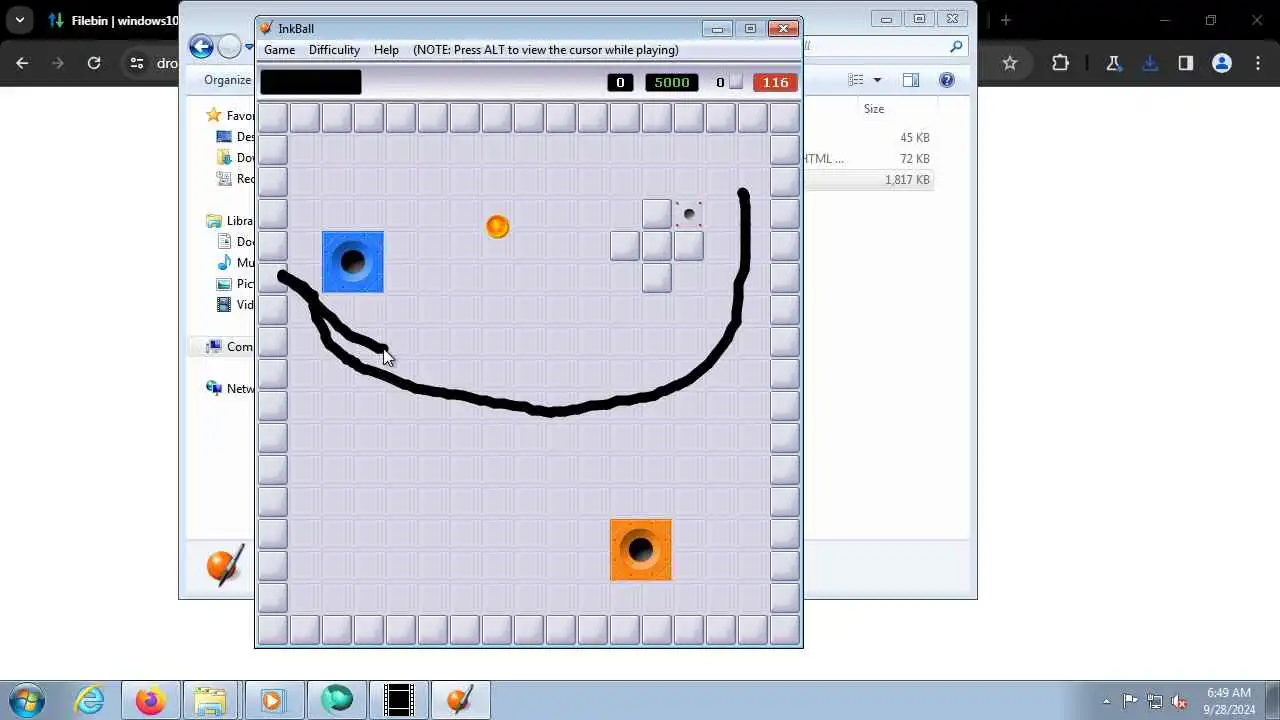1280x720 pixels.
Task: Click the rolling orange ball
Action: pyautogui.click(x=497, y=227)
